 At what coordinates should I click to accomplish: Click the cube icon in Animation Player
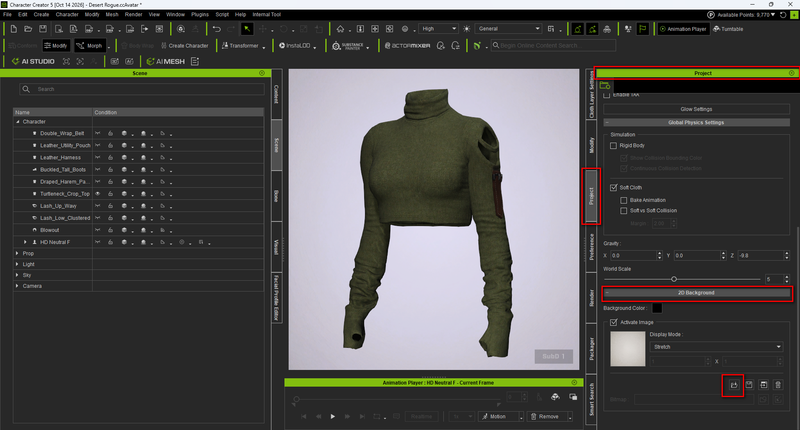[x=555, y=397]
